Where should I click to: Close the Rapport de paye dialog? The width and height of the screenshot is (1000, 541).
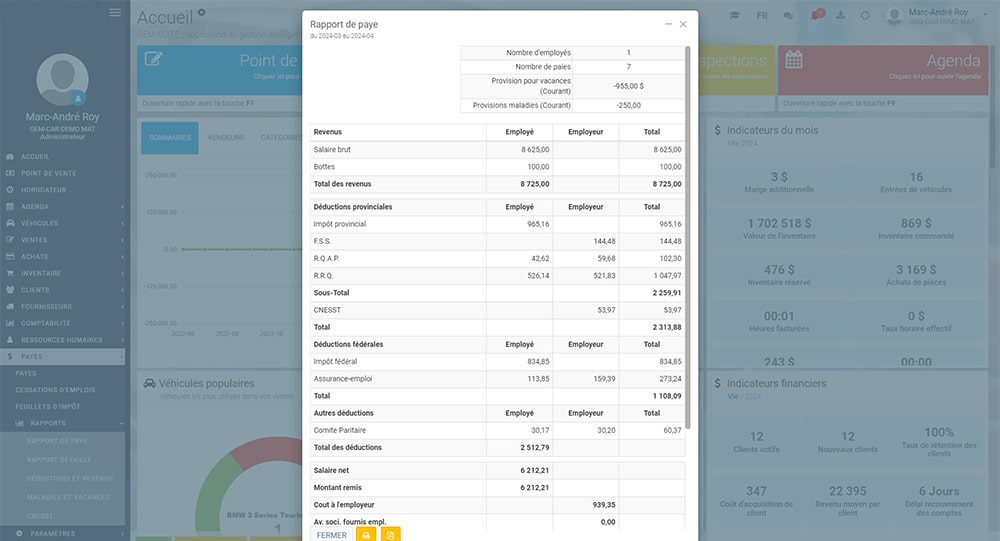(x=683, y=24)
